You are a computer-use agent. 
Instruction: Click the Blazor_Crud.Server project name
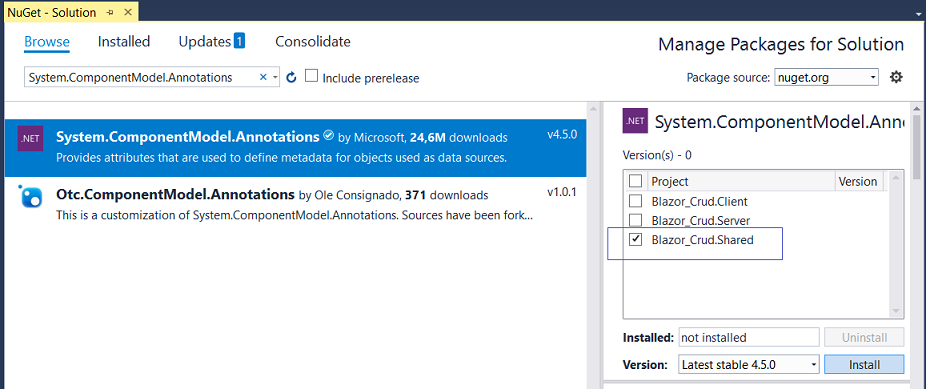tap(701, 221)
